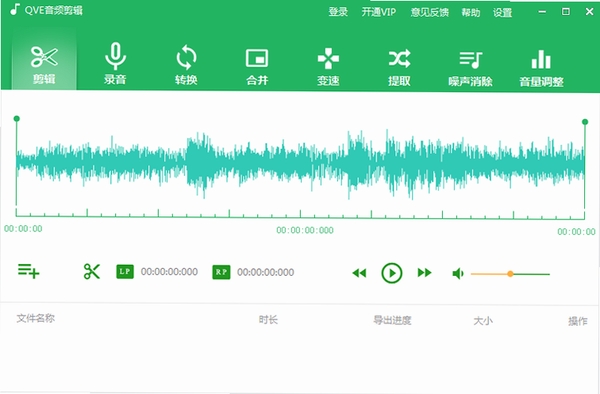Click the QVE music note logo
The height and width of the screenshot is (394, 600).
tap(15, 9)
